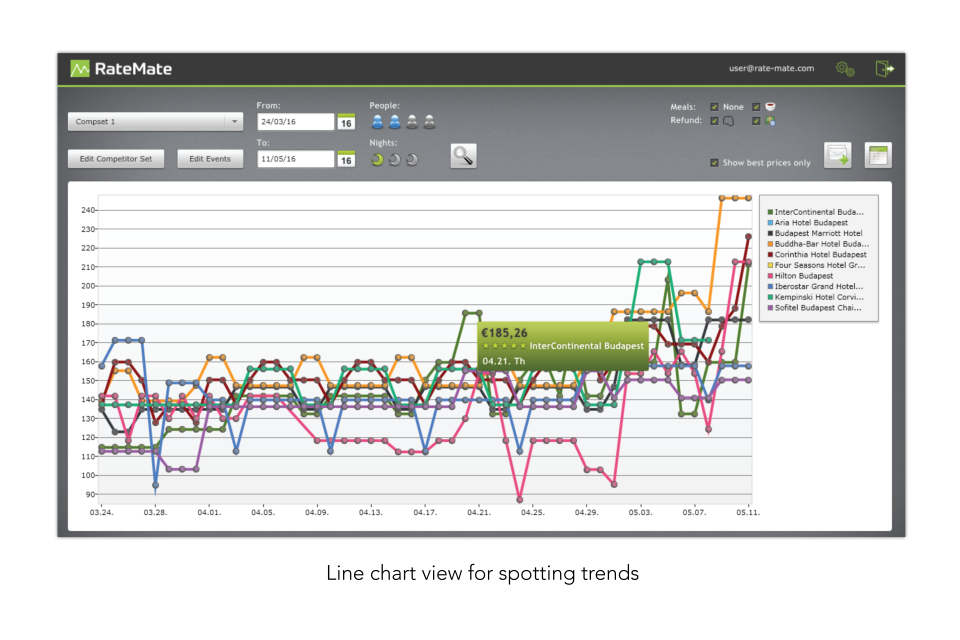Disable the Show best prices only checkbox
The width and height of the screenshot is (960, 640).
coord(714,162)
